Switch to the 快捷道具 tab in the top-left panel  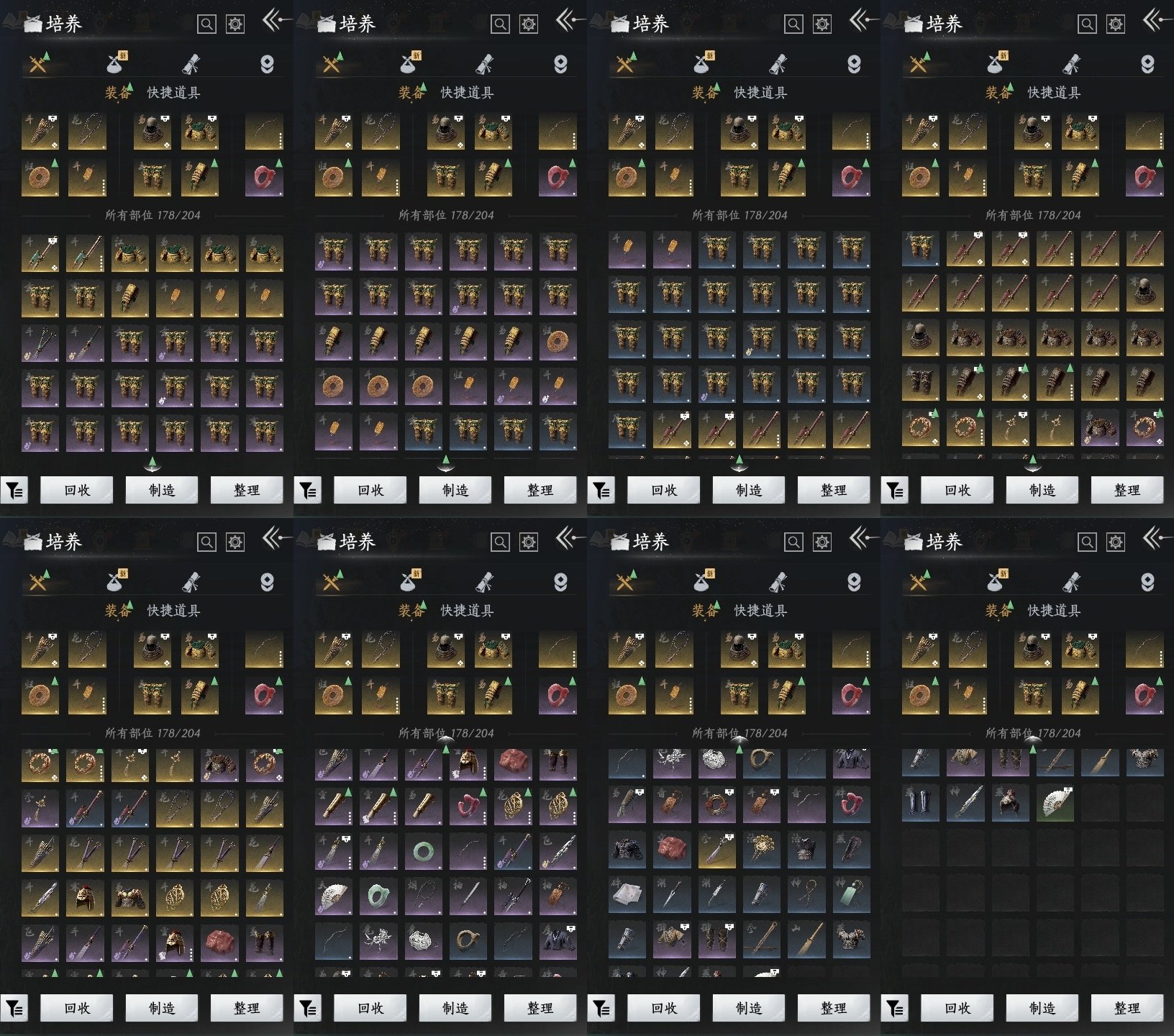tap(173, 93)
